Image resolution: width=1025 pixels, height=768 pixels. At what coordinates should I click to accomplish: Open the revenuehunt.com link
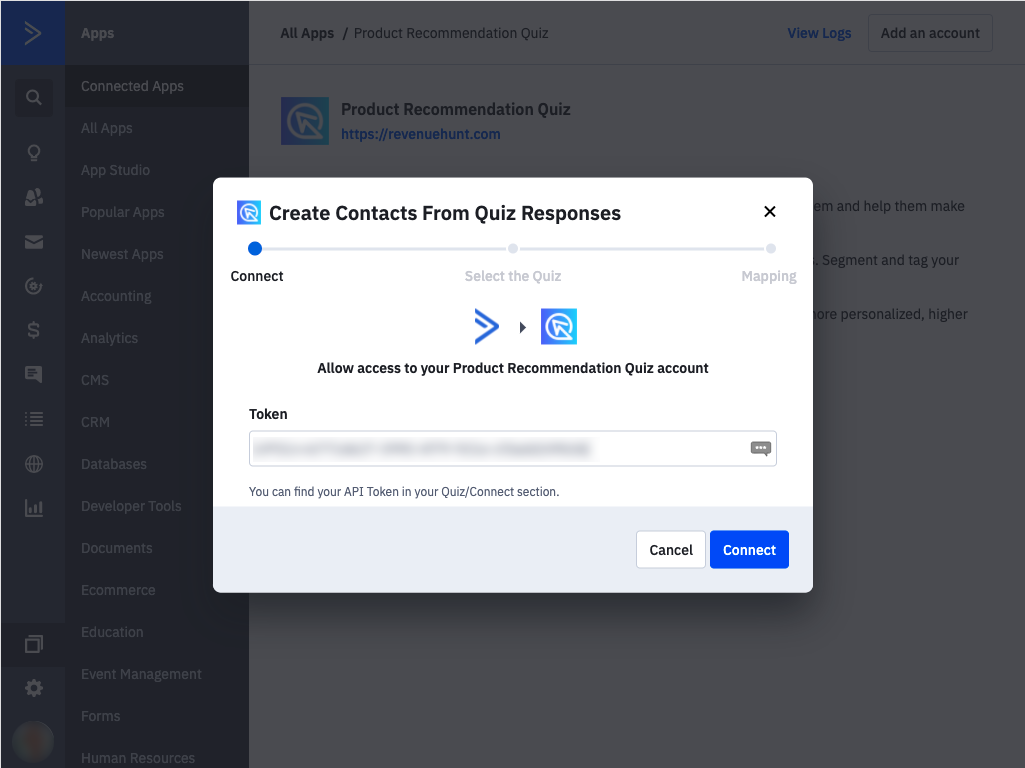coord(420,135)
